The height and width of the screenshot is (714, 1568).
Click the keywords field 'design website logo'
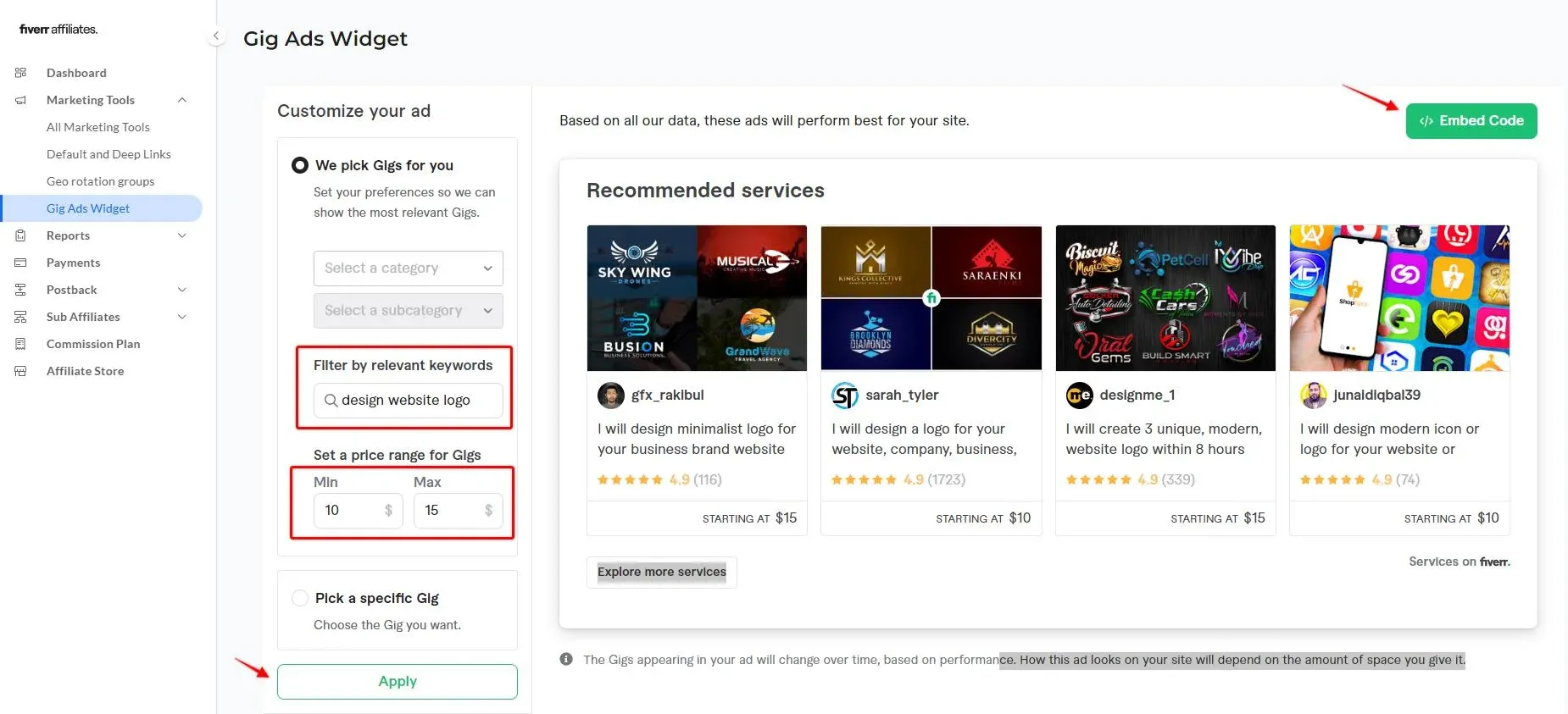(x=408, y=400)
